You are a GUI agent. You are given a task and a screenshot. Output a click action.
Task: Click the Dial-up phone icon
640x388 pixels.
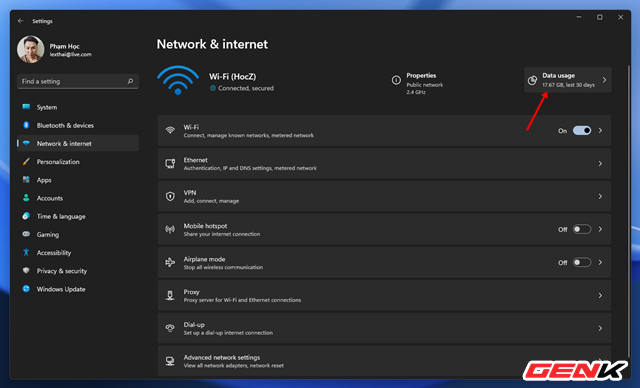tap(170, 328)
